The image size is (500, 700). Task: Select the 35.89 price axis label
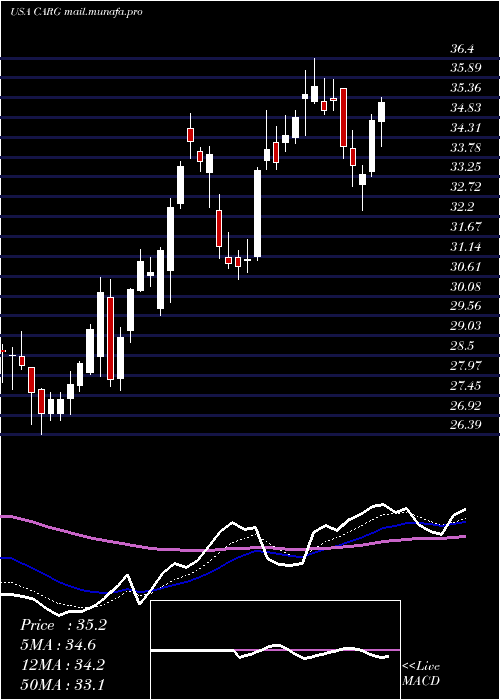(465, 68)
